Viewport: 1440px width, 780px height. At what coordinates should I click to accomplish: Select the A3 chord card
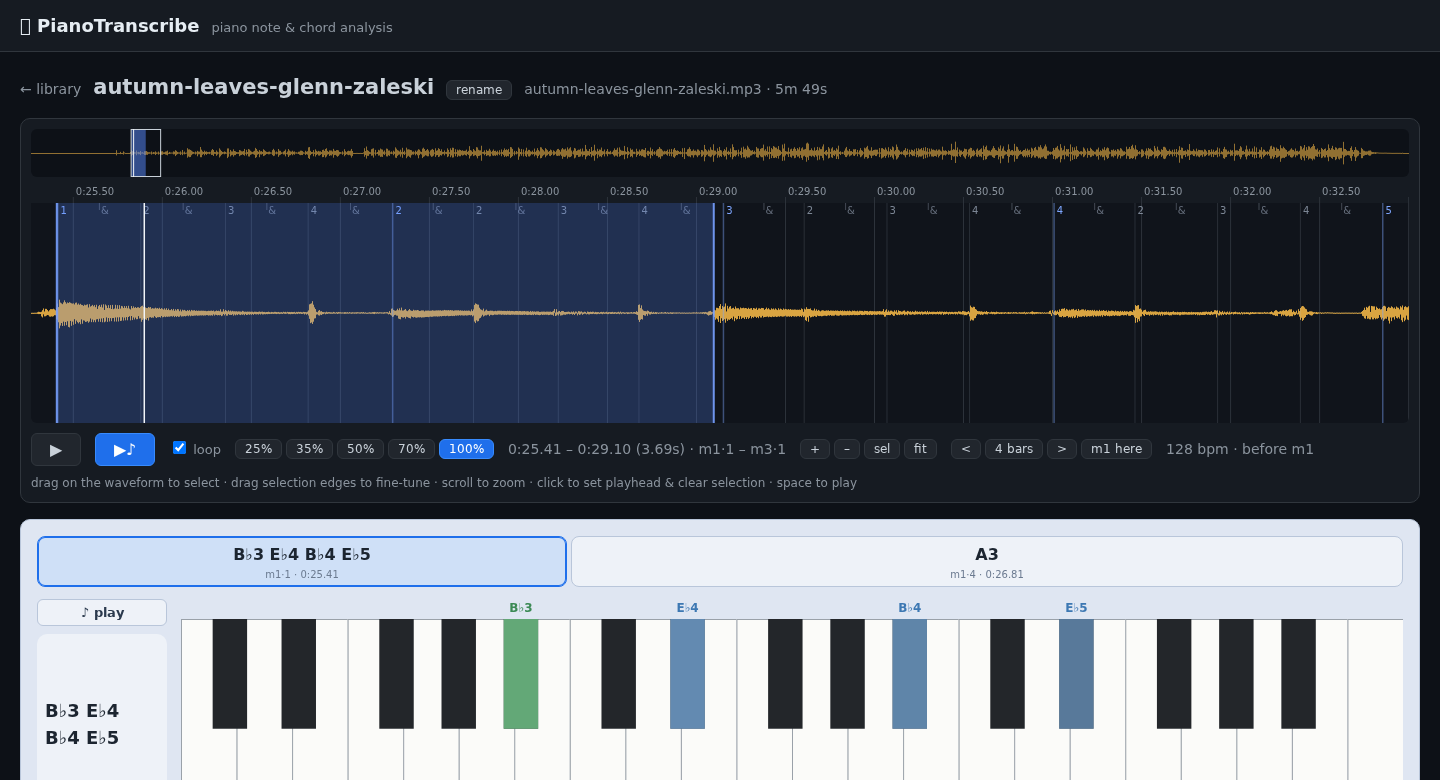pyautogui.click(x=987, y=561)
